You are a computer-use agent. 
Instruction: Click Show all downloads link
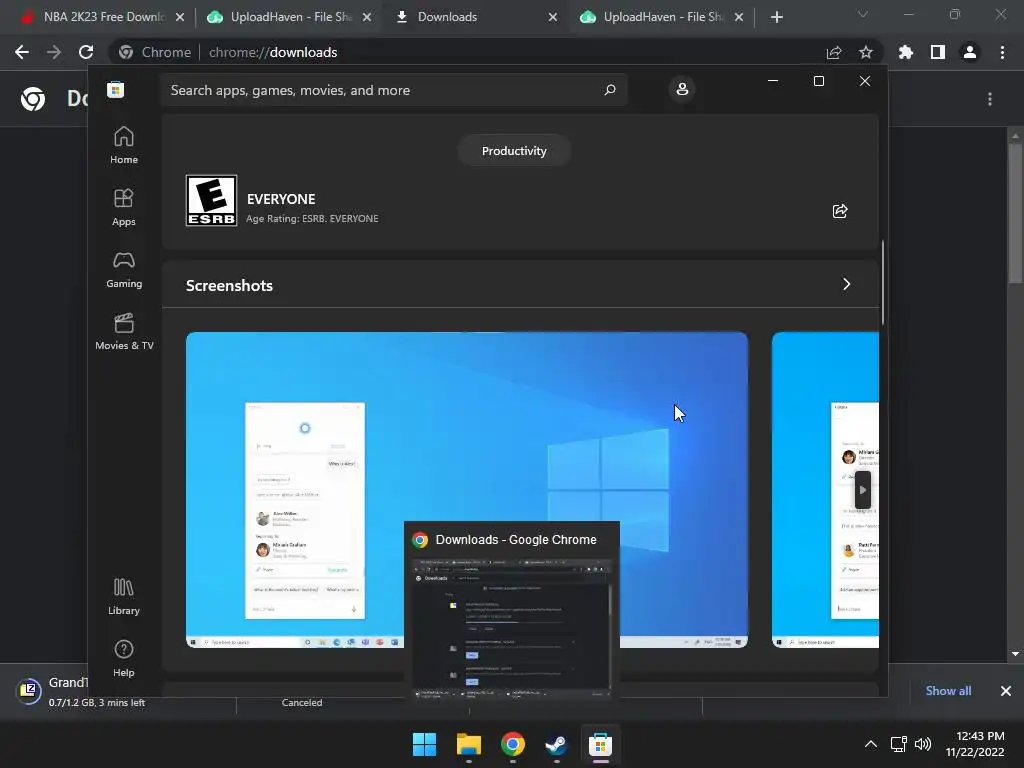(x=948, y=691)
